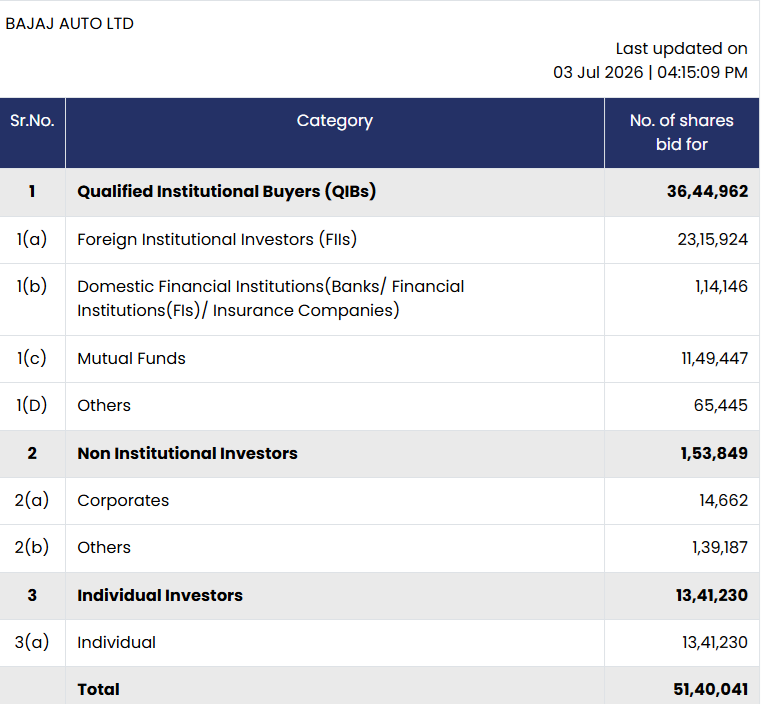Click the FIIs value 23,15,924
This screenshot has width=765, height=704.
[x=712, y=240]
